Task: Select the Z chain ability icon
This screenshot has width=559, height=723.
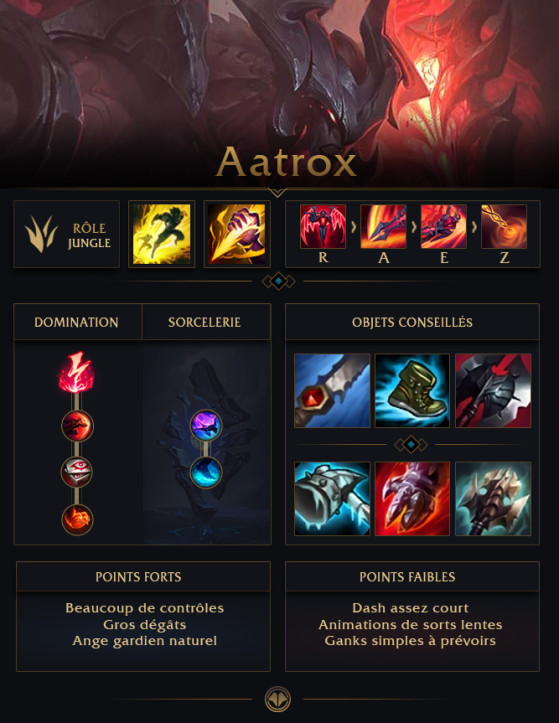Action: pyautogui.click(x=504, y=227)
